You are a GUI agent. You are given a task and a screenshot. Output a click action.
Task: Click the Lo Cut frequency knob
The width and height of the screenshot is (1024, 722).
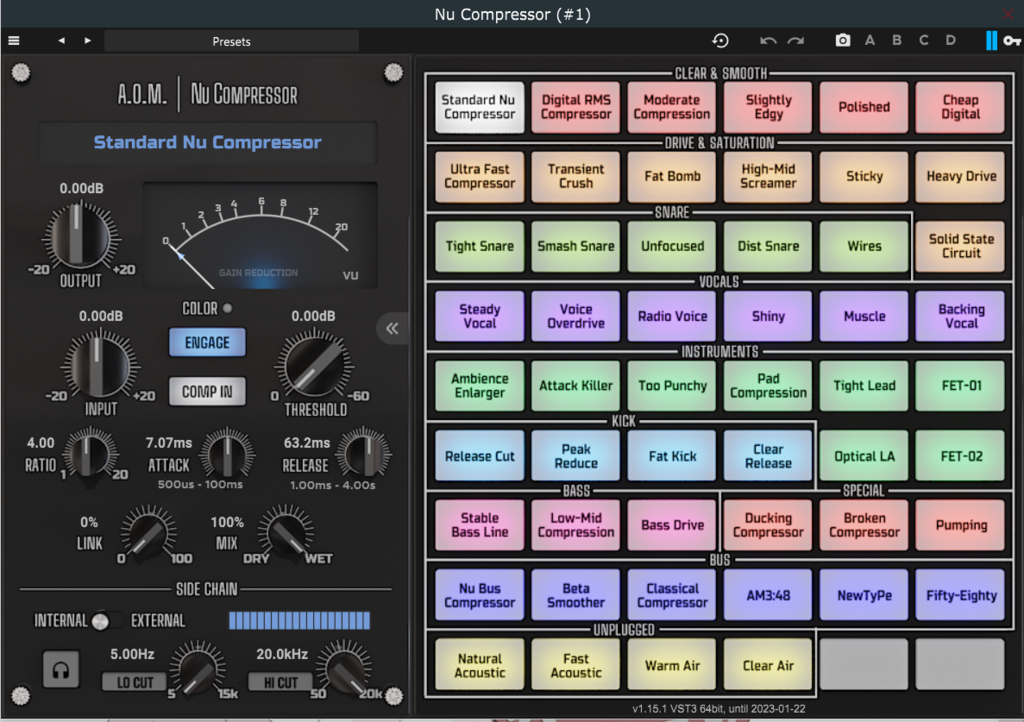pyautogui.click(x=197, y=668)
